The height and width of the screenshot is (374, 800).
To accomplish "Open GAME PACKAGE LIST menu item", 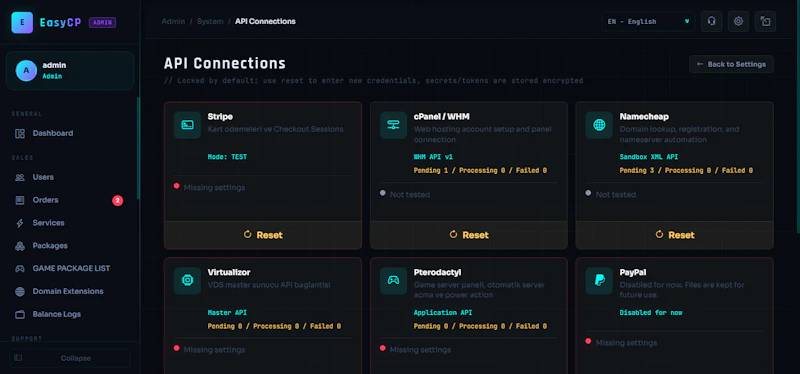I will pos(71,268).
